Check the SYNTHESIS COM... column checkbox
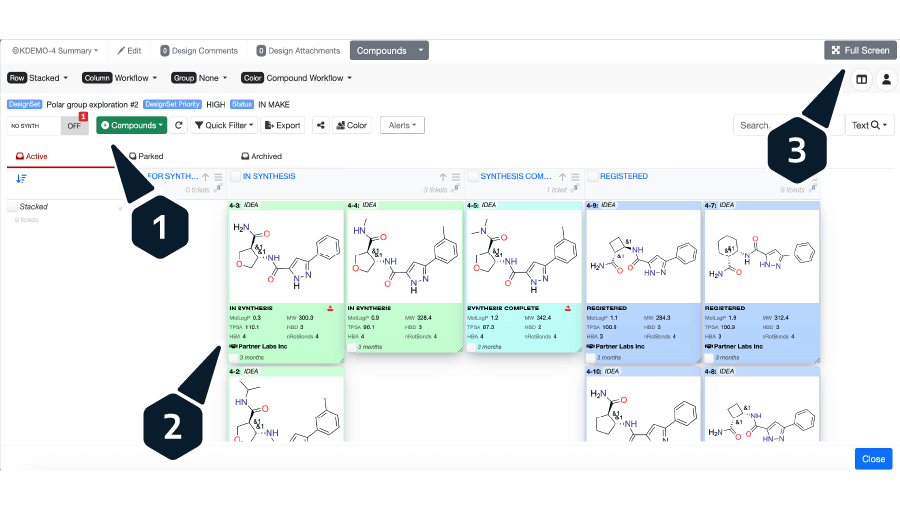Image resolution: width=900 pixels, height=510 pixels. point(473,176)
